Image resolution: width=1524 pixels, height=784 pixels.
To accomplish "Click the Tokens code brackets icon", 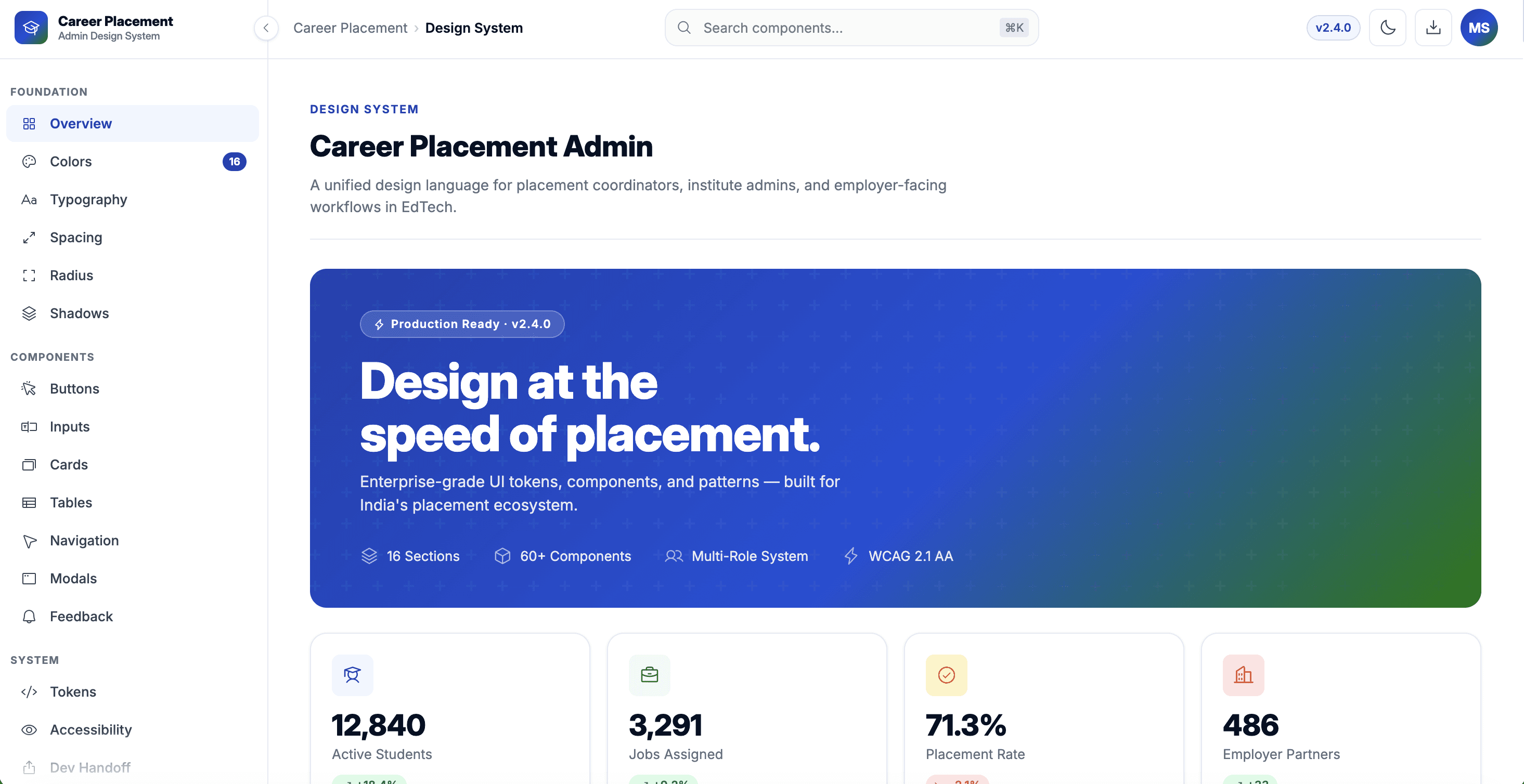I will [x=29, y=692].
